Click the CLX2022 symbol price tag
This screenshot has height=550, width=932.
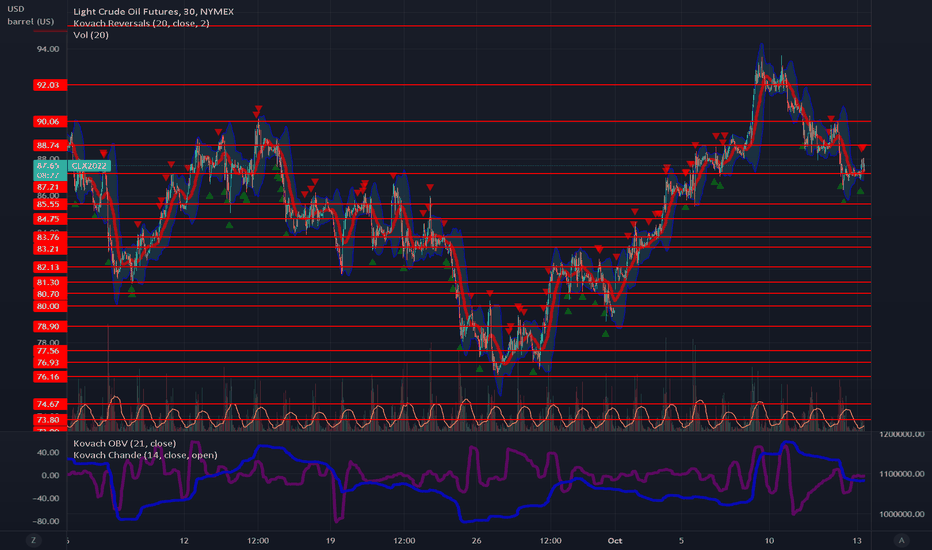(89, 166)
